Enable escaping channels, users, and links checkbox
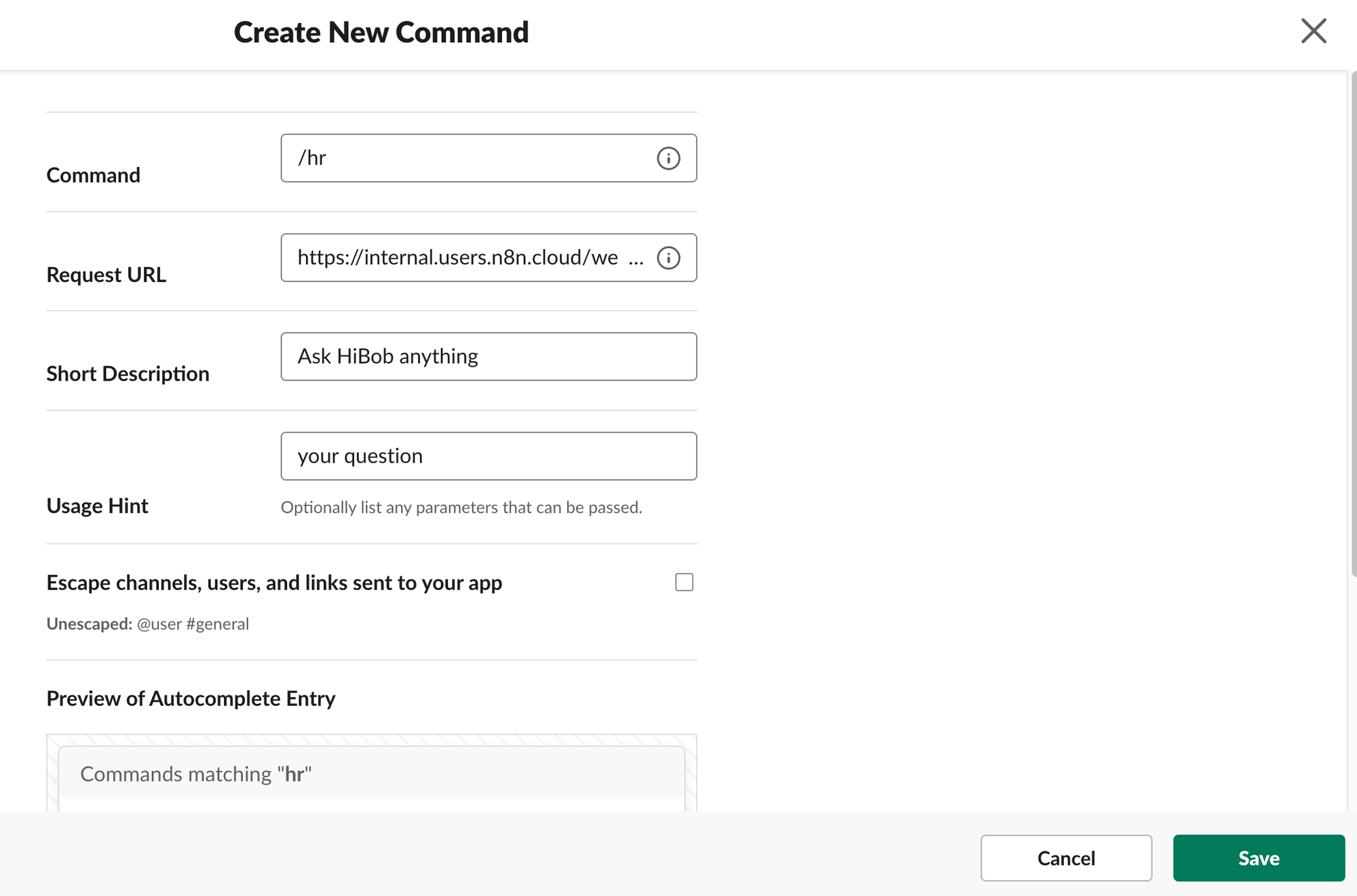1357x896 pixels. coord(684,582)
